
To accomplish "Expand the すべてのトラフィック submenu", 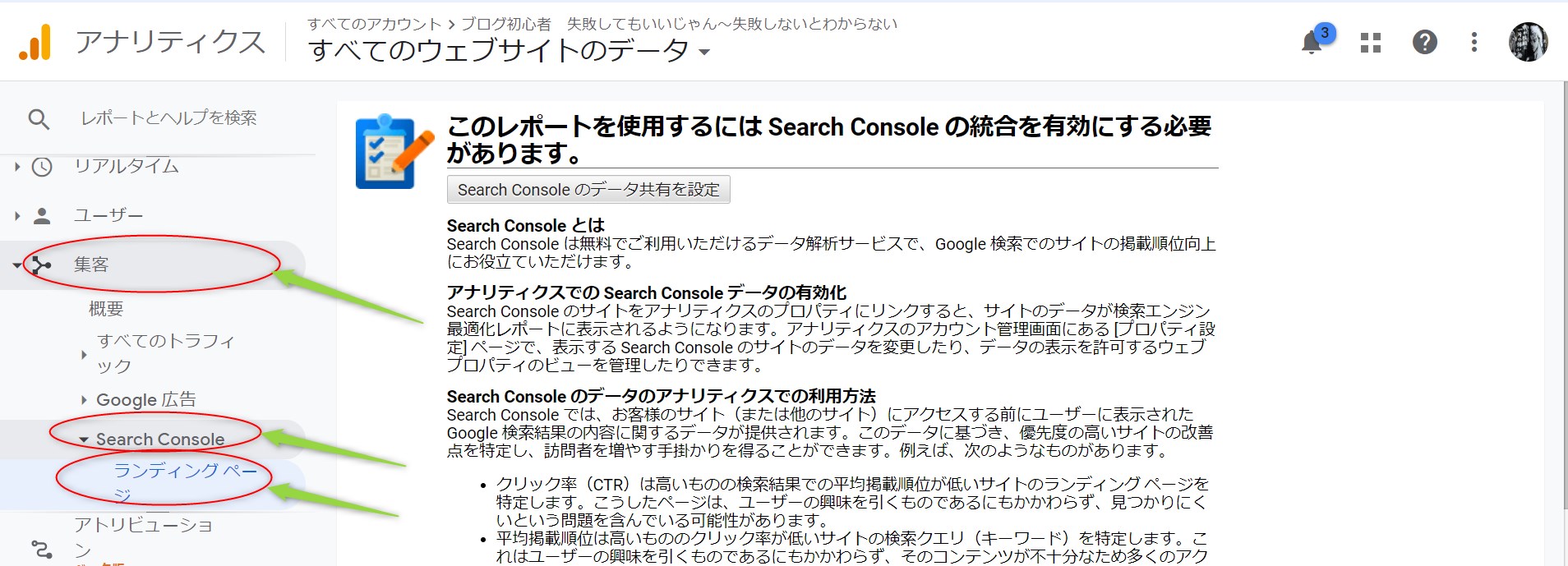I will (84, 354).
